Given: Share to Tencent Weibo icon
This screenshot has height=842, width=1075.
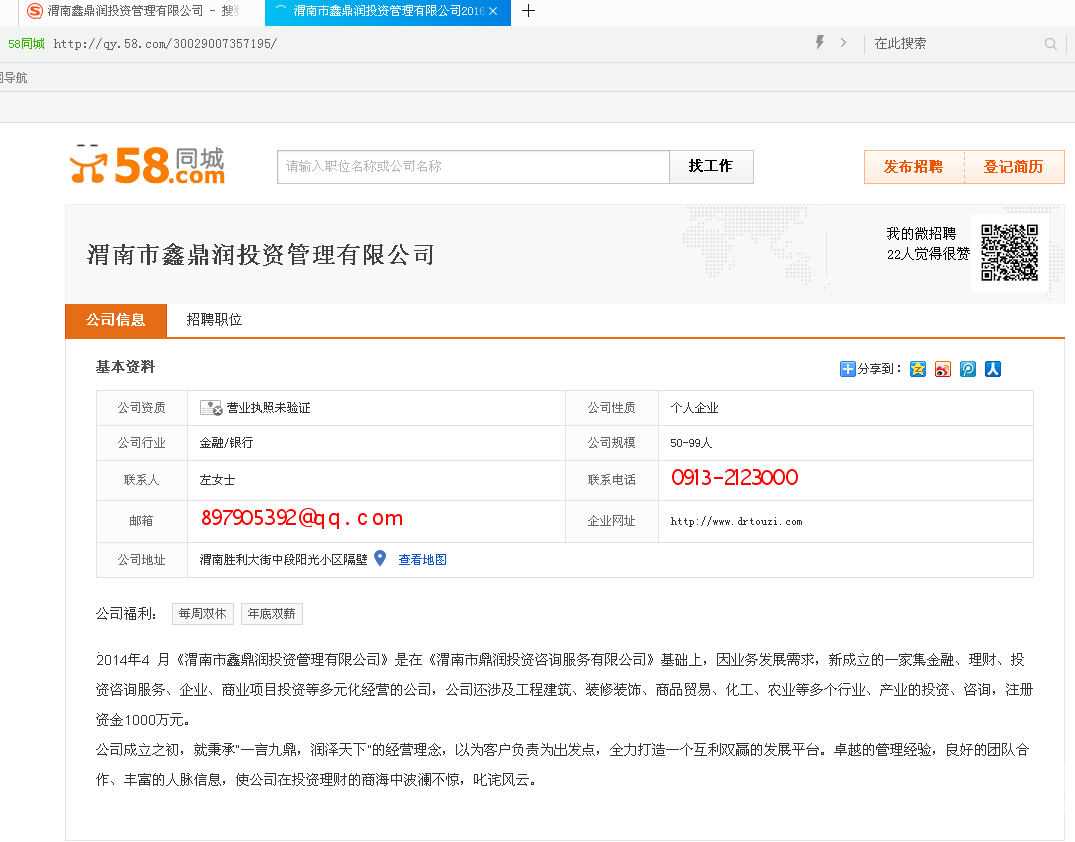Looking at the screenshot, I should 968,369.
